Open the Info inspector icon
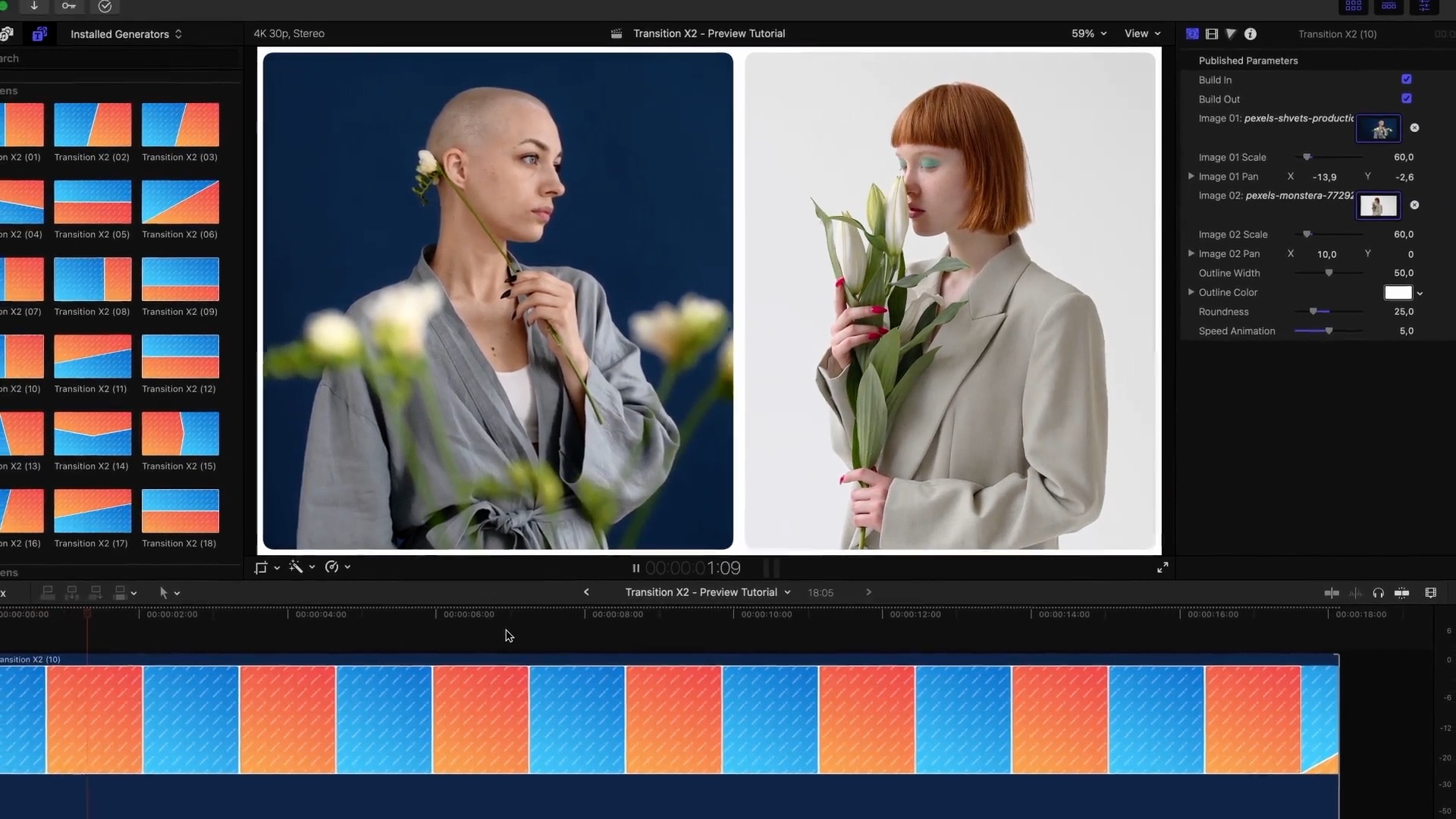The image size is (1456, 819). click(x=1250, y=34)
